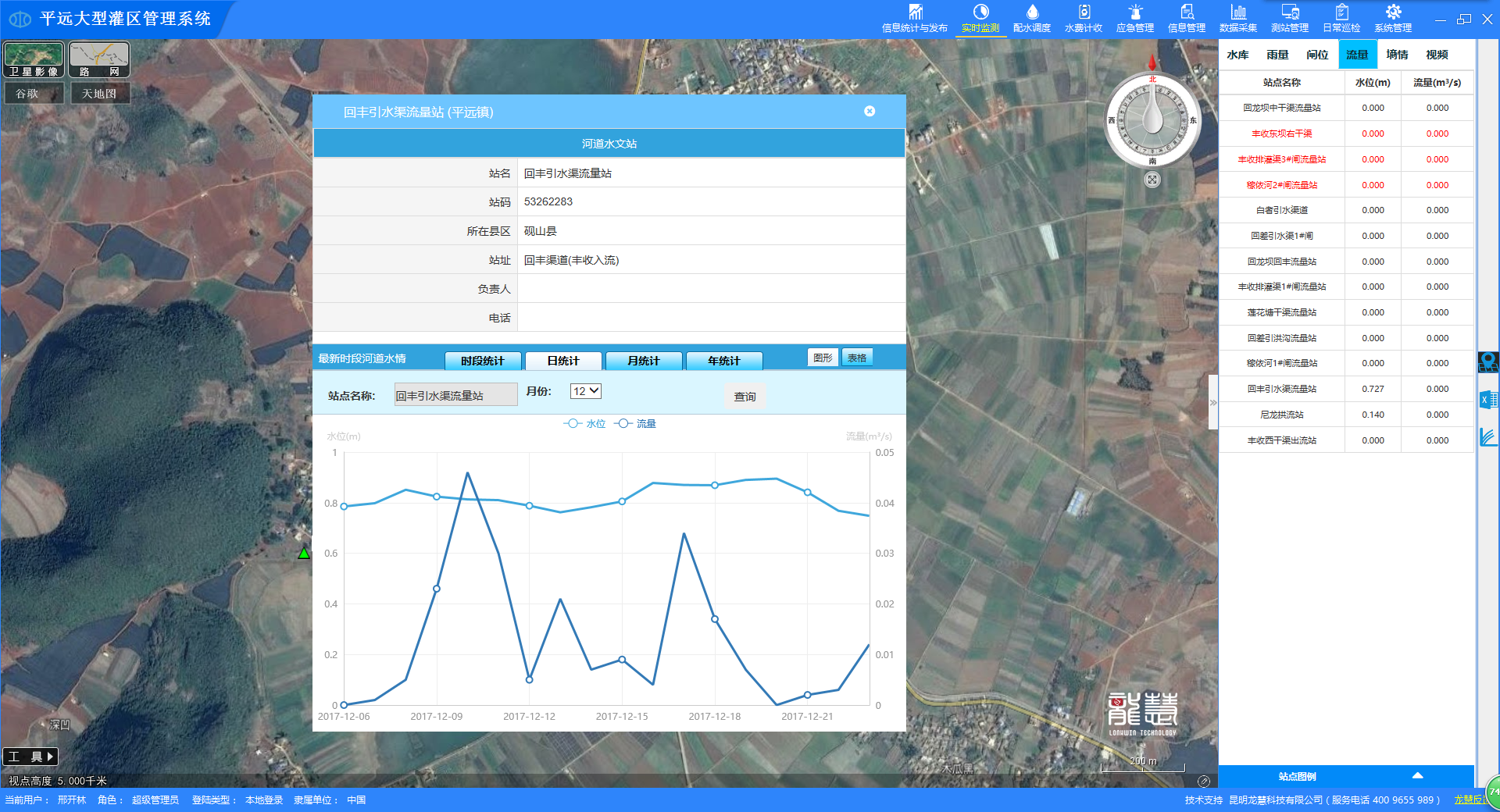Toggle 水位 series in chart legend

pyautogui.click(x=585, y=424)
